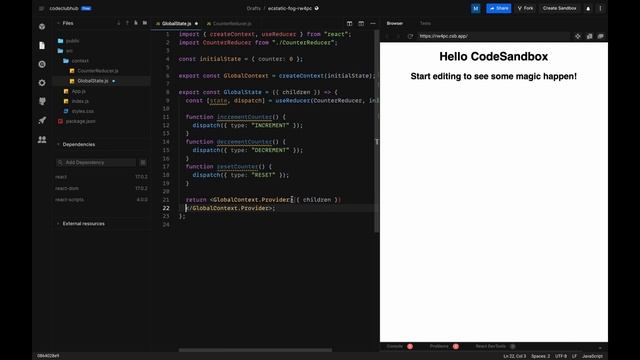Viewport: 640px width, 360px height.
Task: Click the Drafts breadcrumb link
Action: 253,8
